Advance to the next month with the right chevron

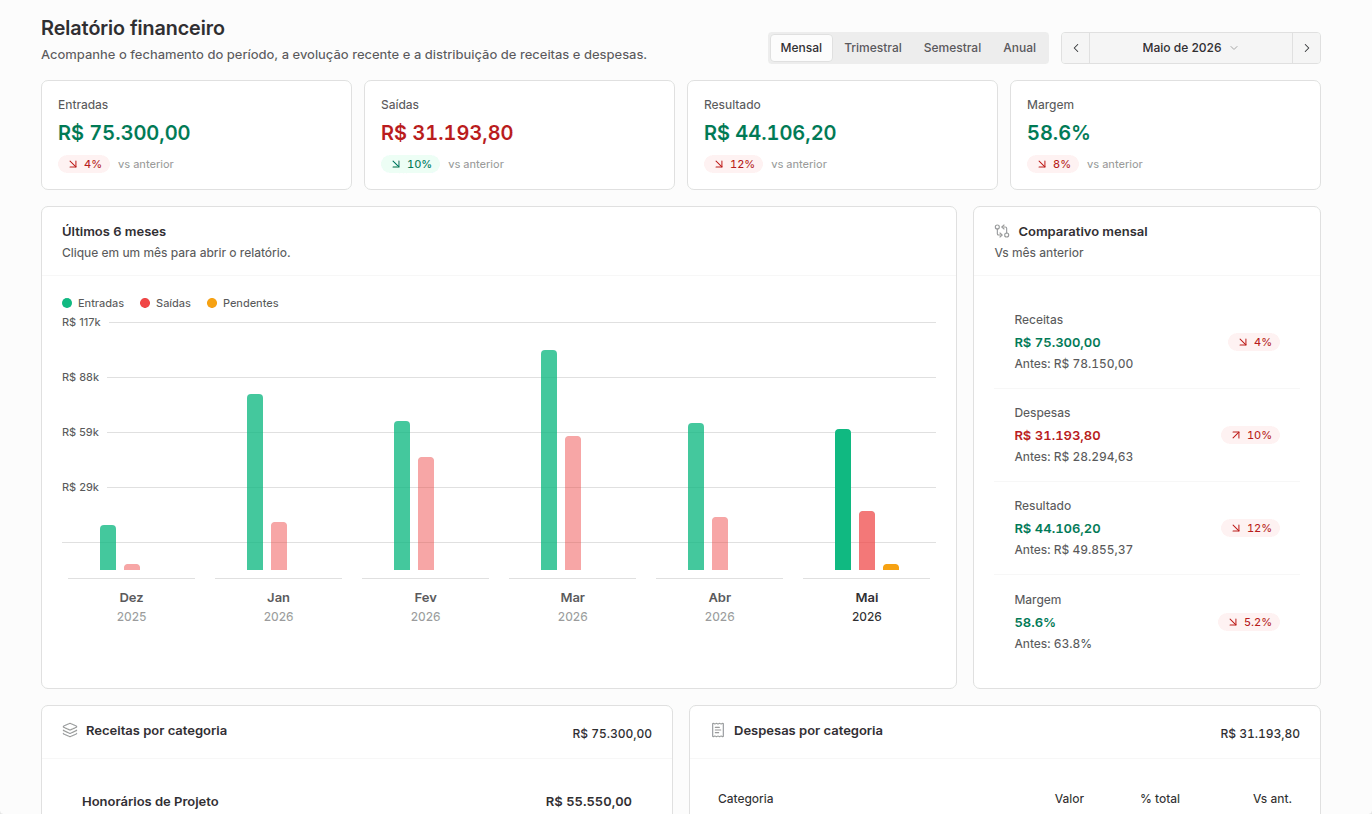[x=1306, y=48]
